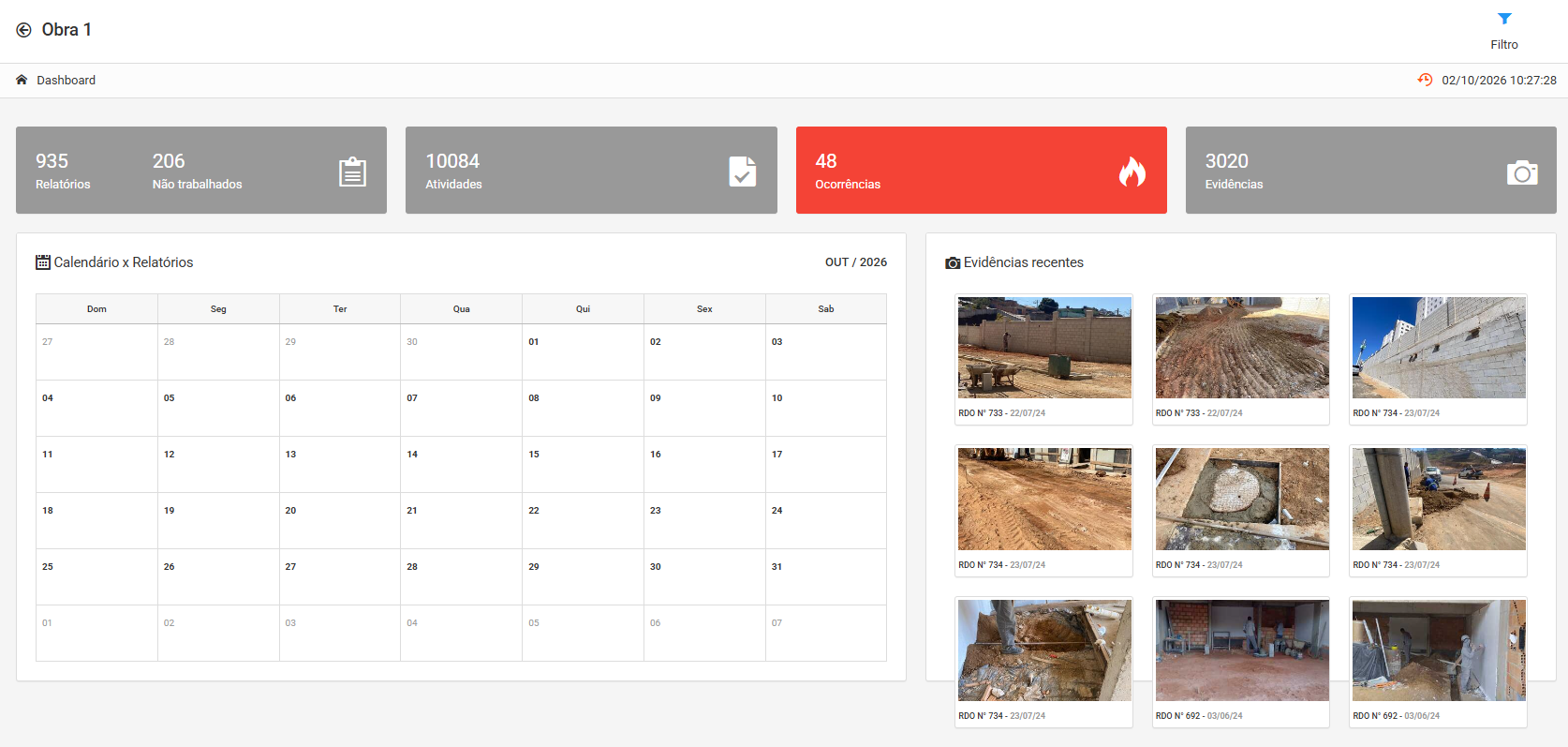The image size is (1568, 747).
Task: Click the Obra 1 page title
Action: (67, 30)
